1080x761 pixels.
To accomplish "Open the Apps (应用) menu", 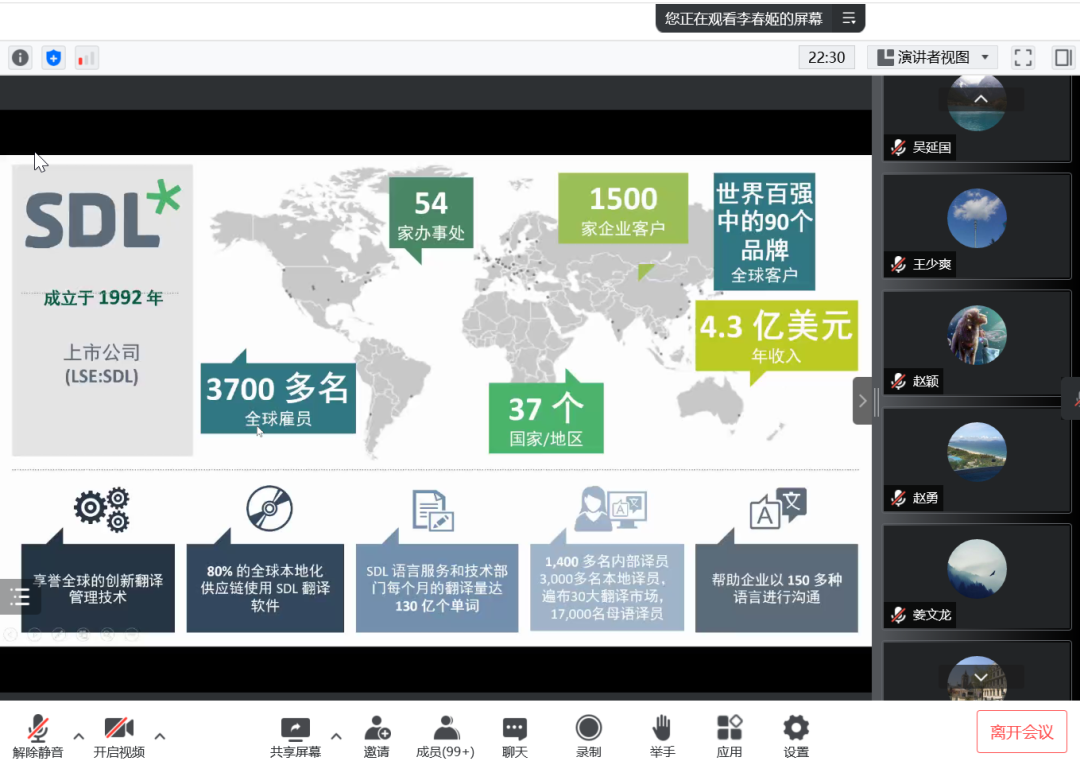I will click(x=729, y=736).
